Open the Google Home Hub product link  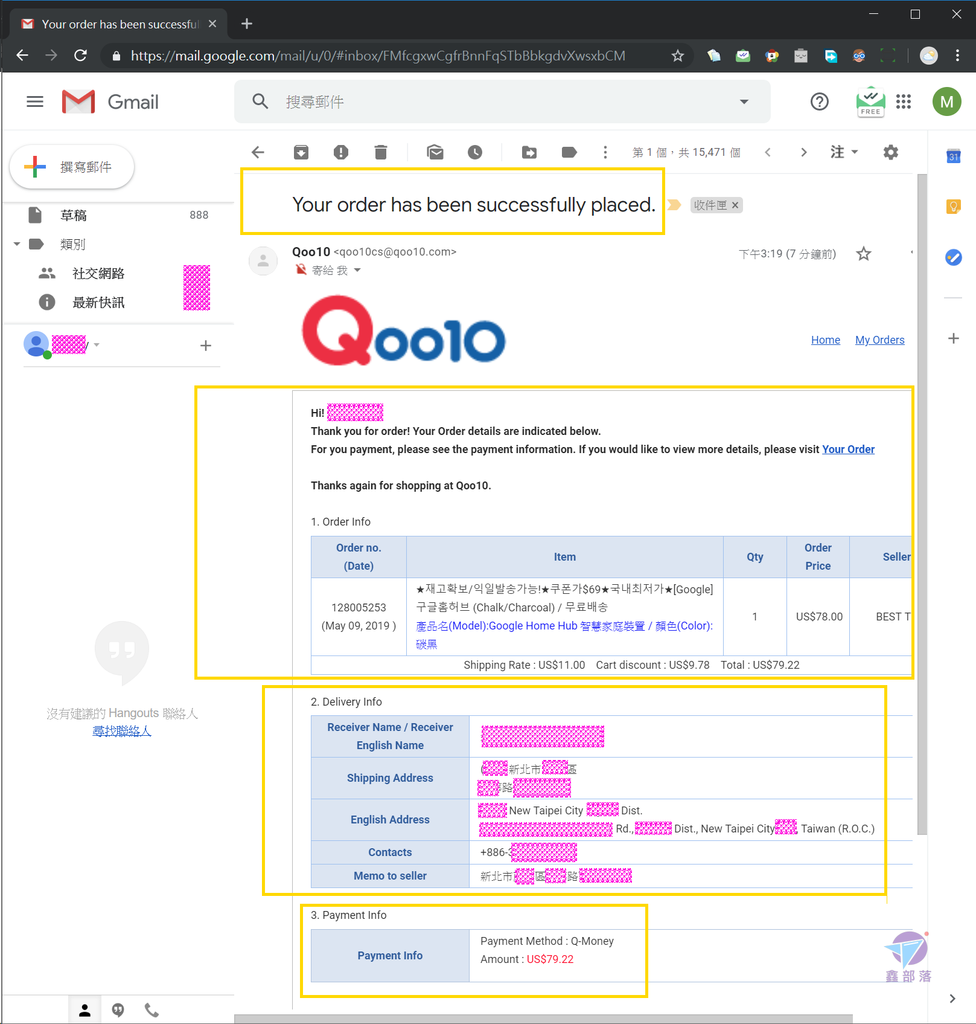pyautogui.click(x=564, y=635)
